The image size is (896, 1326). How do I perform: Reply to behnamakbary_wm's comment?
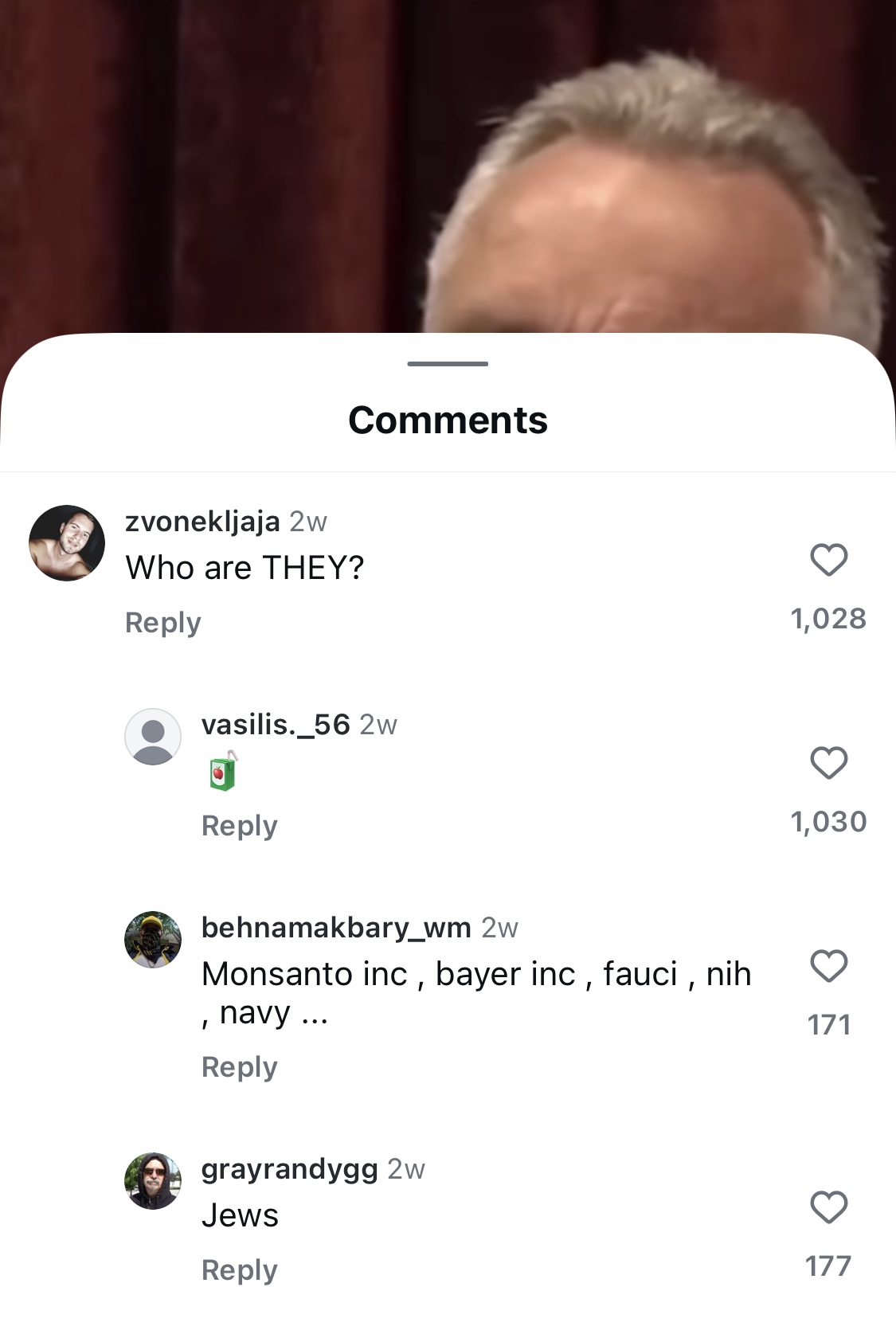(240, 1066)
